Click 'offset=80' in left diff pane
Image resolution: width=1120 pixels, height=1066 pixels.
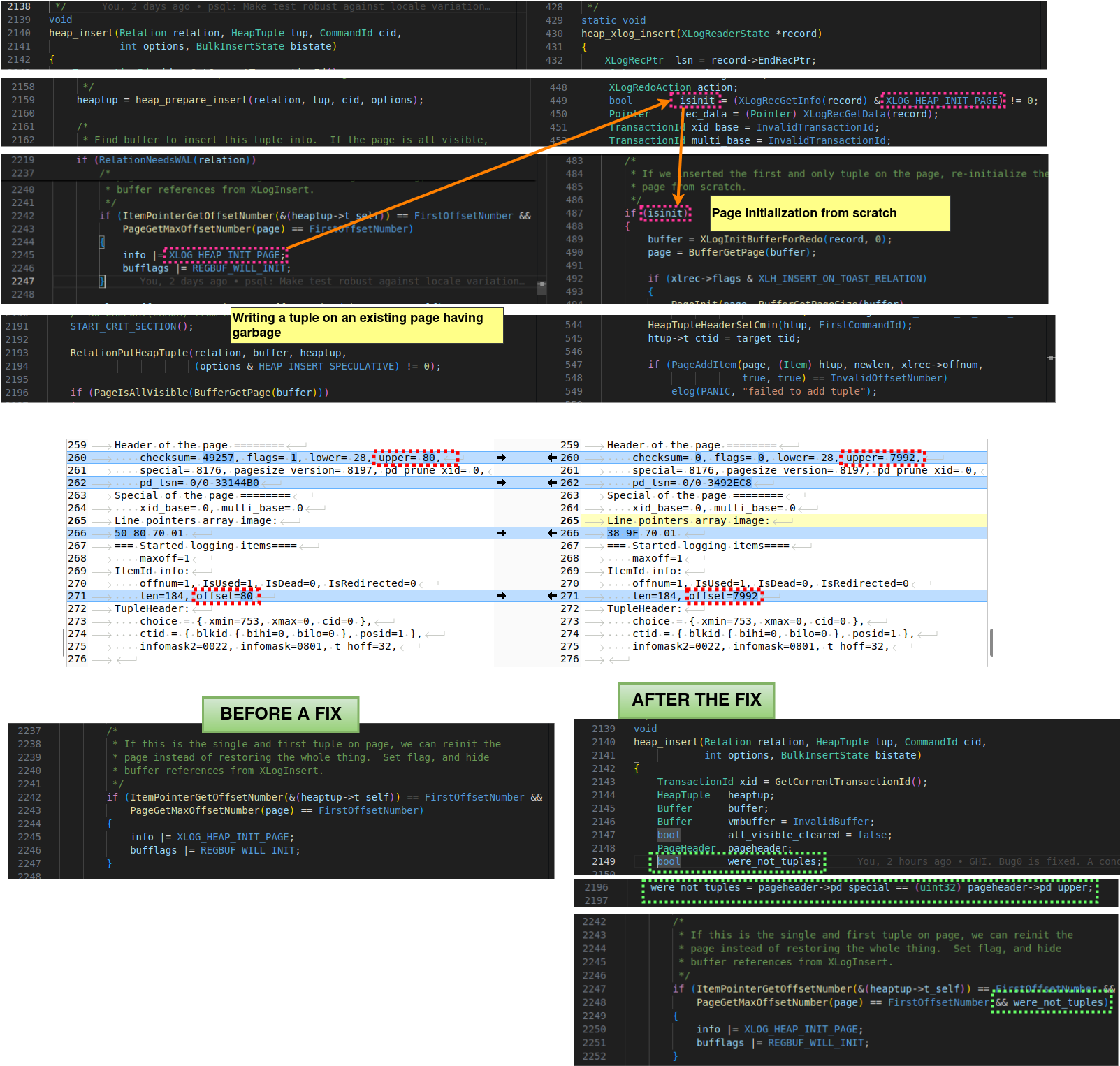225,596
